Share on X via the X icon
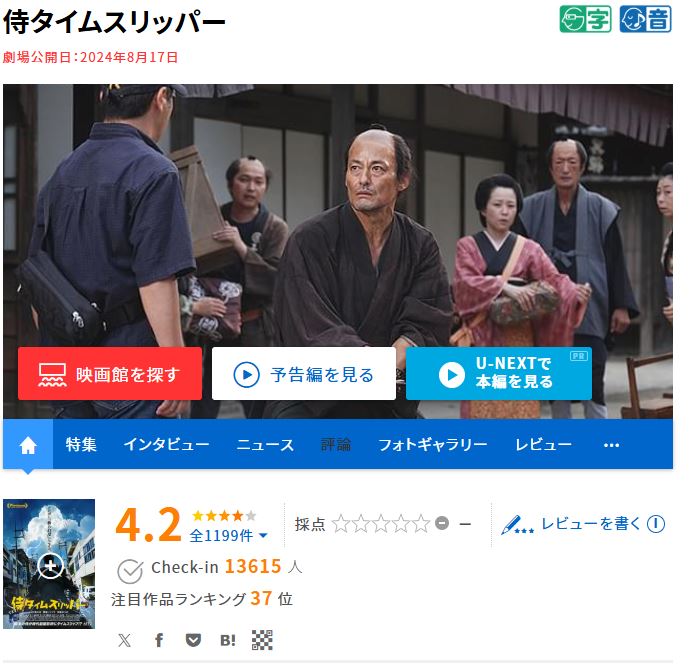Image resolution: width=691 pixels, height=667 pixels. coord(125,640)
